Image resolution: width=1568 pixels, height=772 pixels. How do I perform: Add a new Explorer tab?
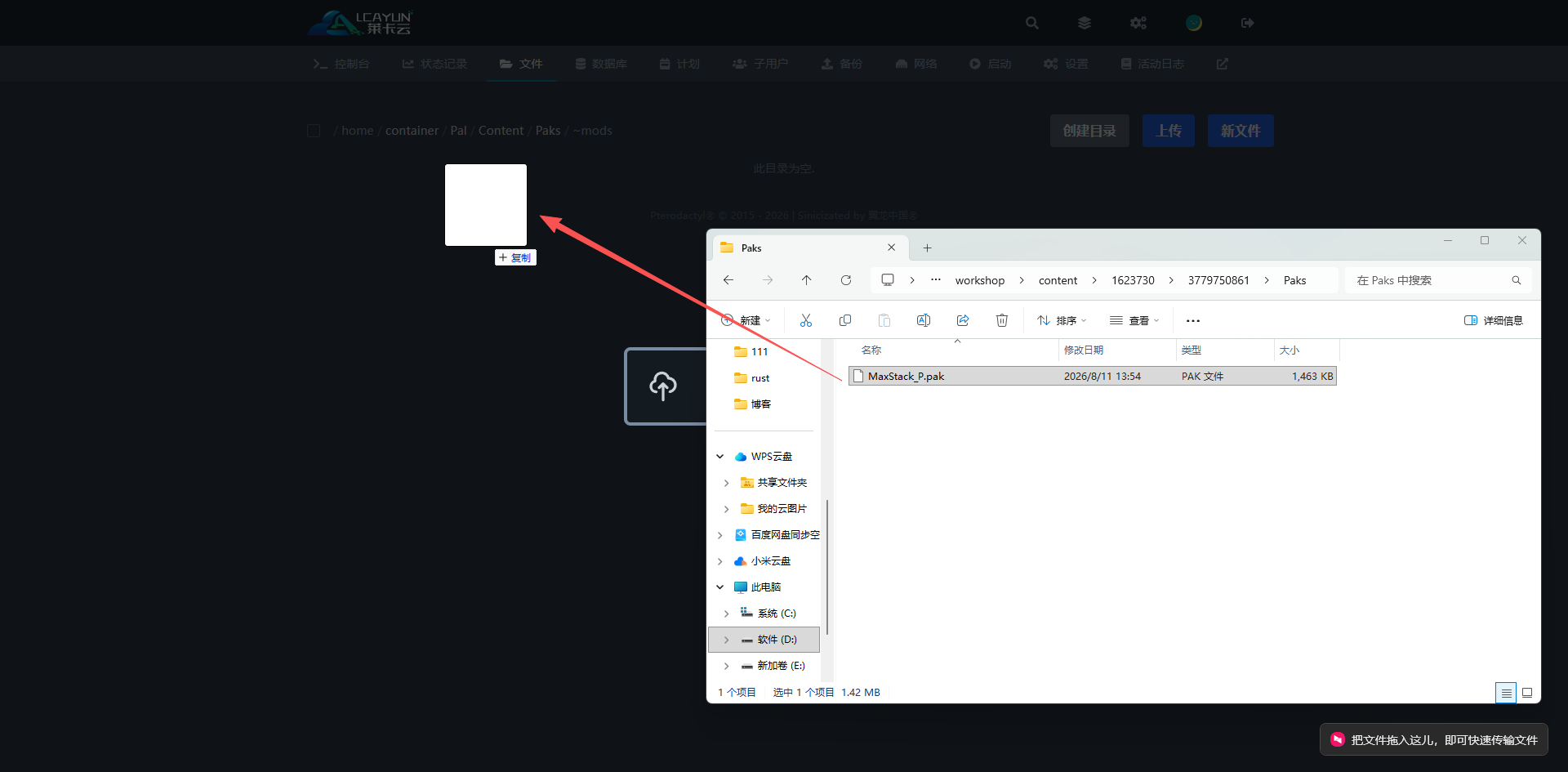(x=928, y=248)
